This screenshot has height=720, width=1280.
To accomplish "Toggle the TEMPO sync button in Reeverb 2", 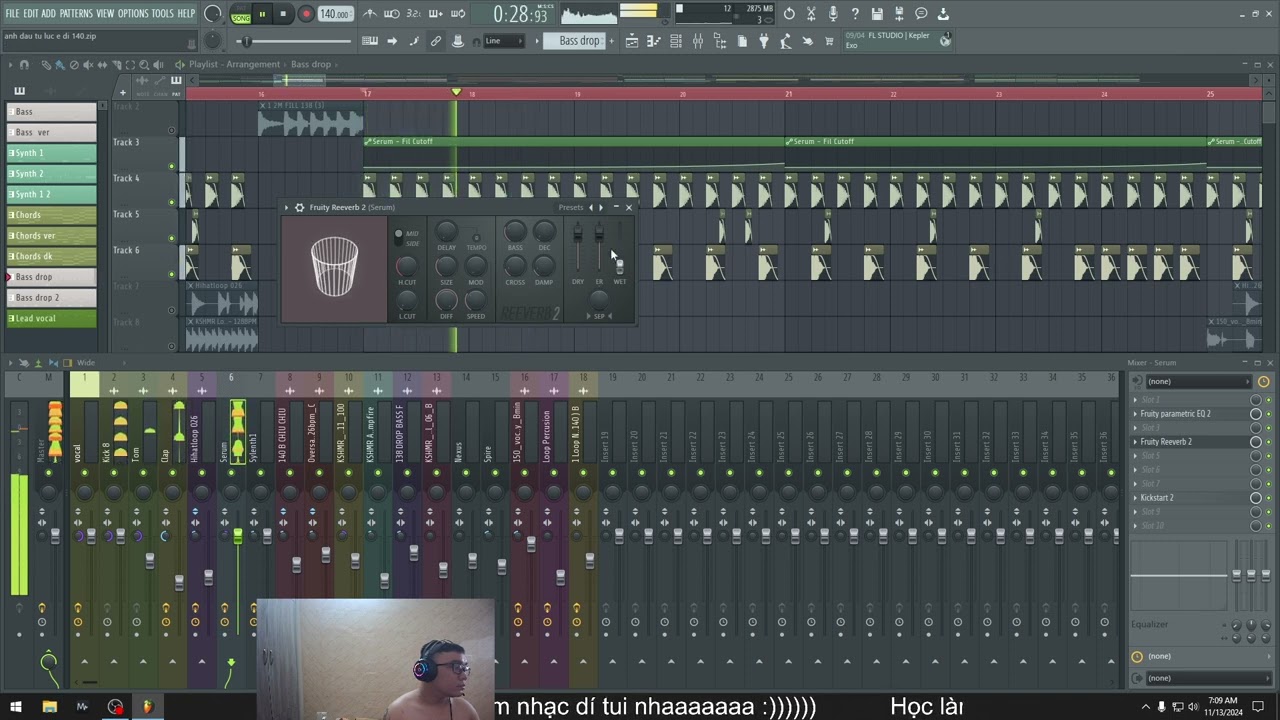I will pyautogui.click(x=476, y=238).
